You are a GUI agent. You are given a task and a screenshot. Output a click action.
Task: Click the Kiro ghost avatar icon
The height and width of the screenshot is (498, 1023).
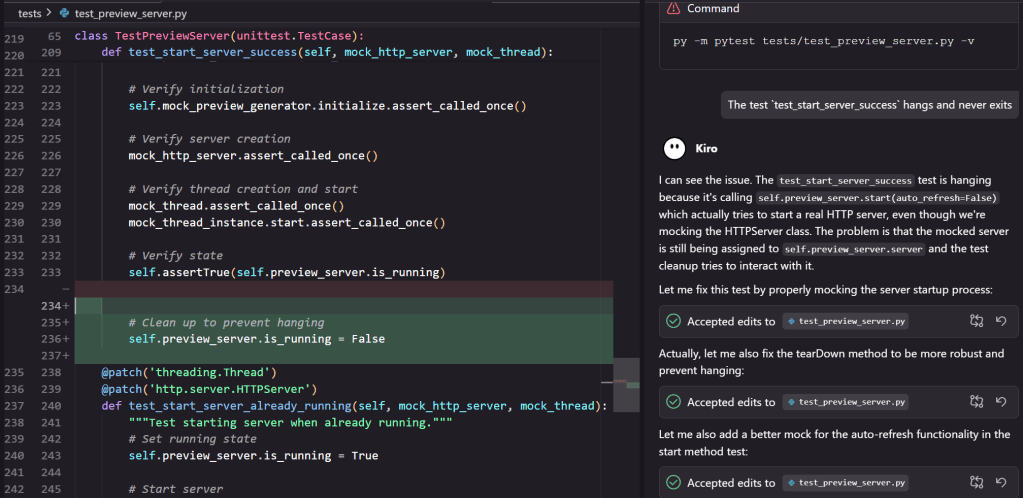pos(674,148)
